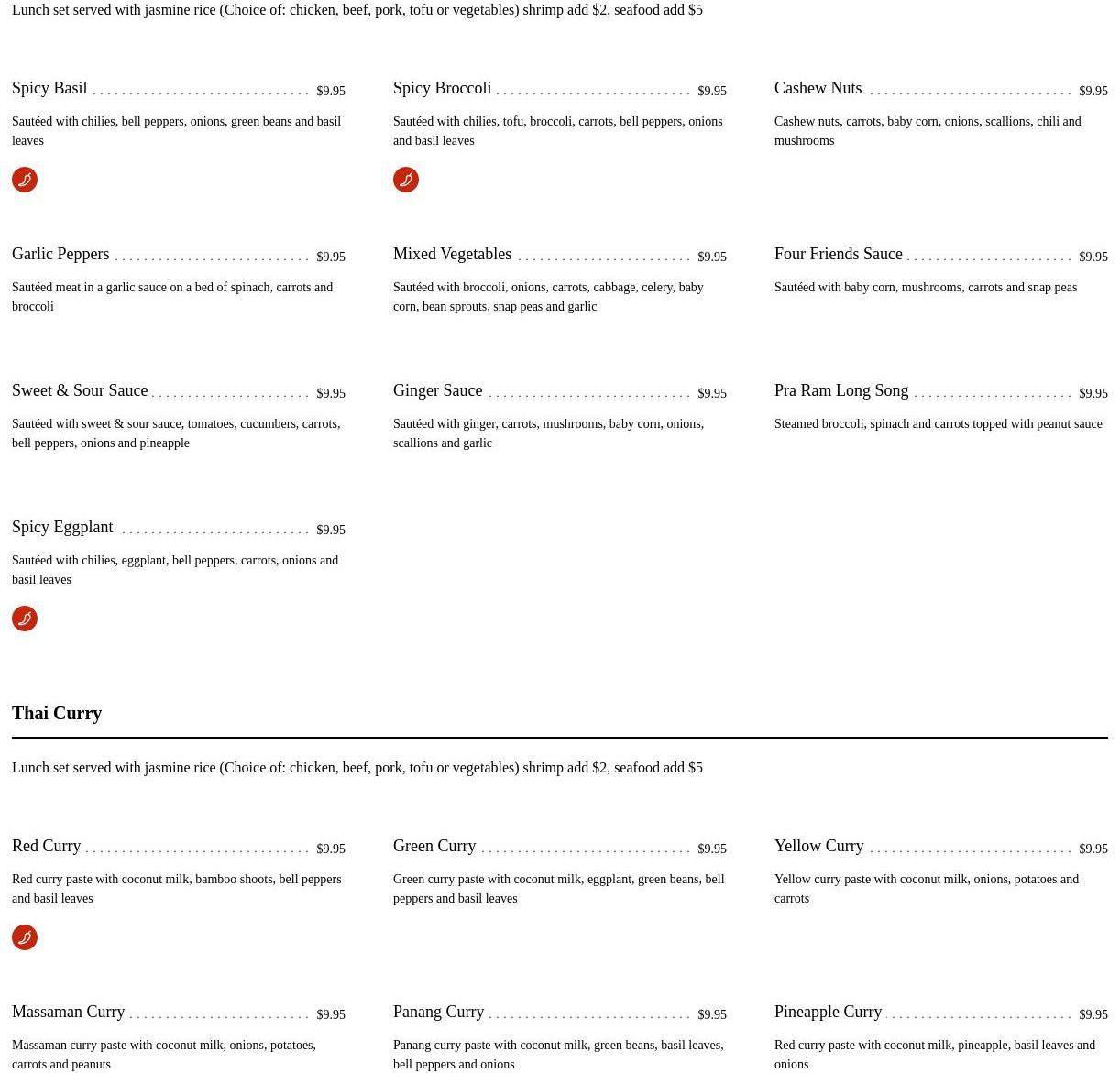Select the Thai Curry section heading
Viewport: 1120px width, 1073px height.
tap(57, 713)
